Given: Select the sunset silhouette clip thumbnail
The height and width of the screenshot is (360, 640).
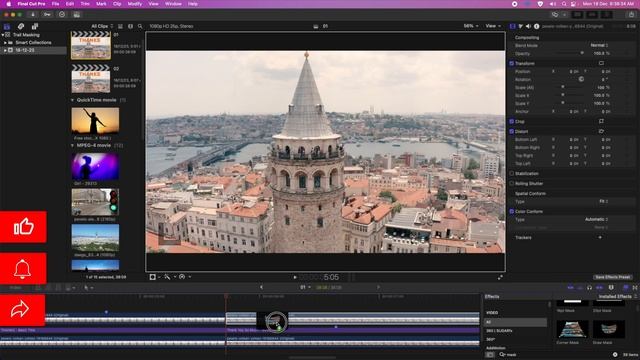Looking at the screenshot, I should point(95,121).
